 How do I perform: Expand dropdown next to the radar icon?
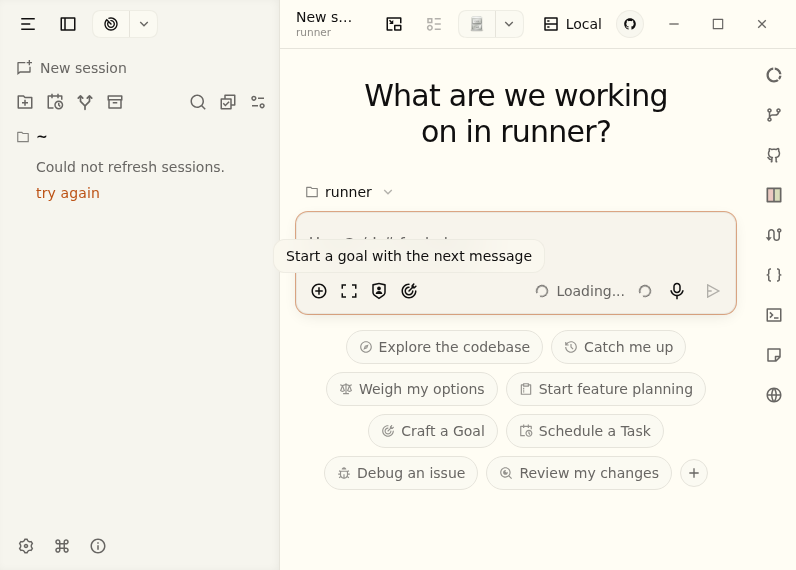click(144, 24)
